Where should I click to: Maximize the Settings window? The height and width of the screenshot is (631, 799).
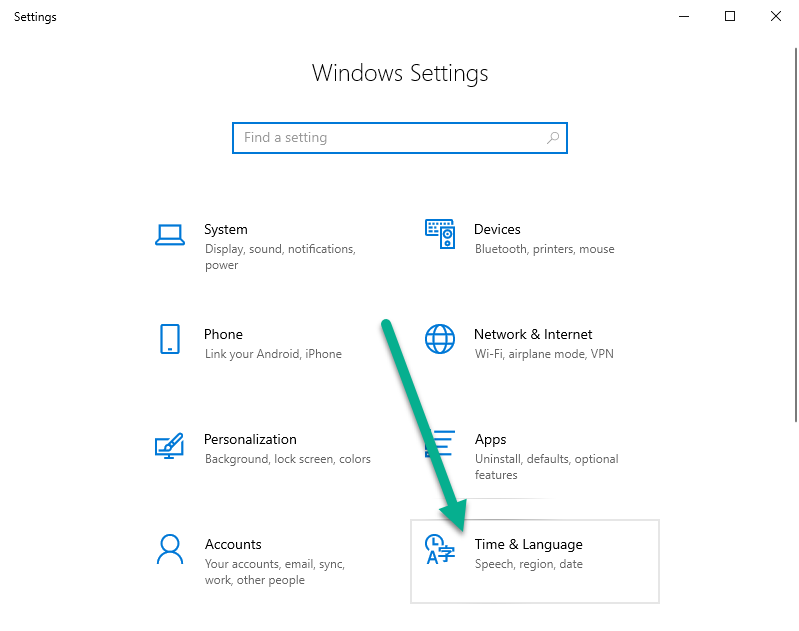(730, 16)
